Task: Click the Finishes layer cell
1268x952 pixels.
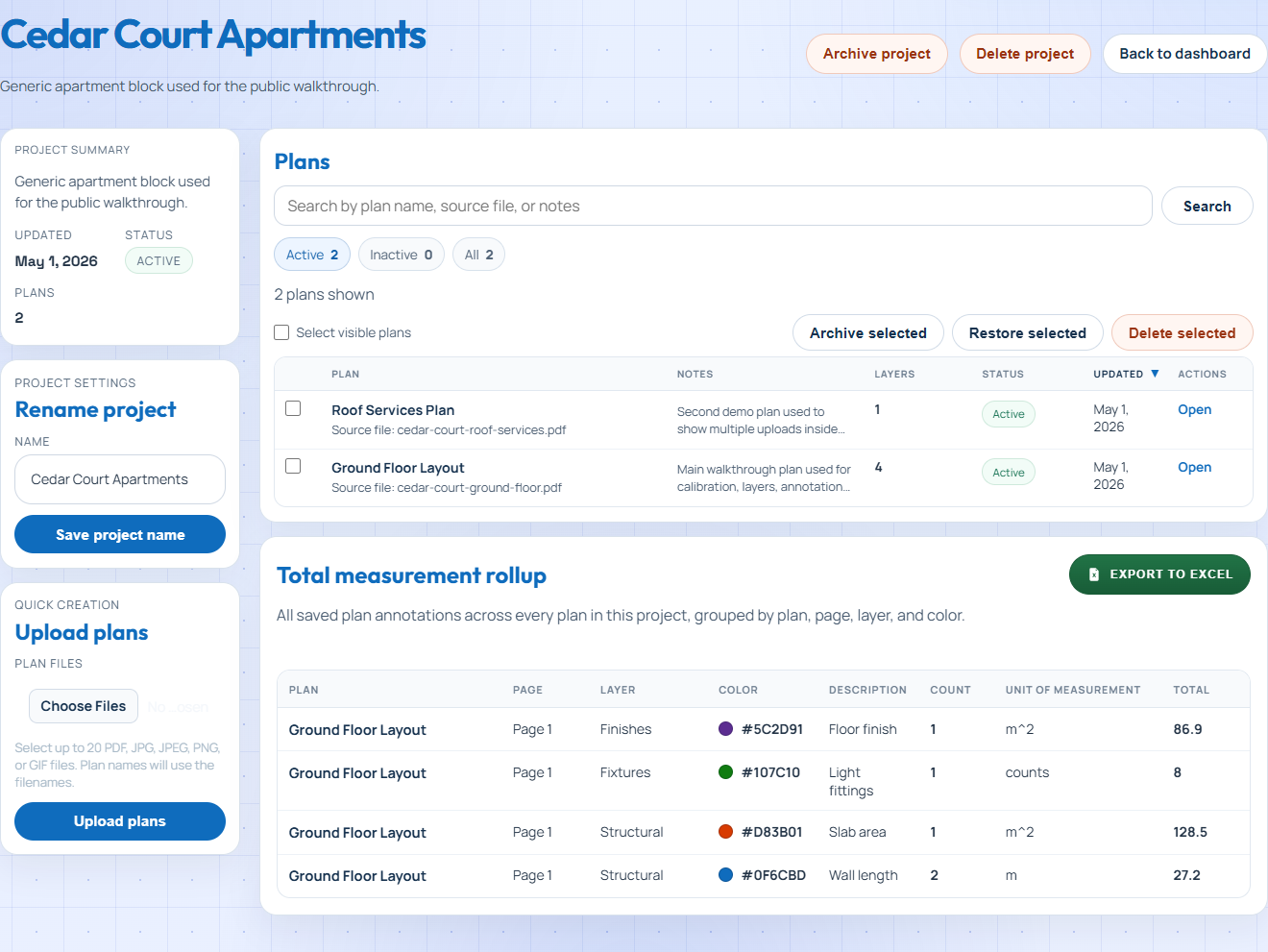Action: (x=625, y=729)
